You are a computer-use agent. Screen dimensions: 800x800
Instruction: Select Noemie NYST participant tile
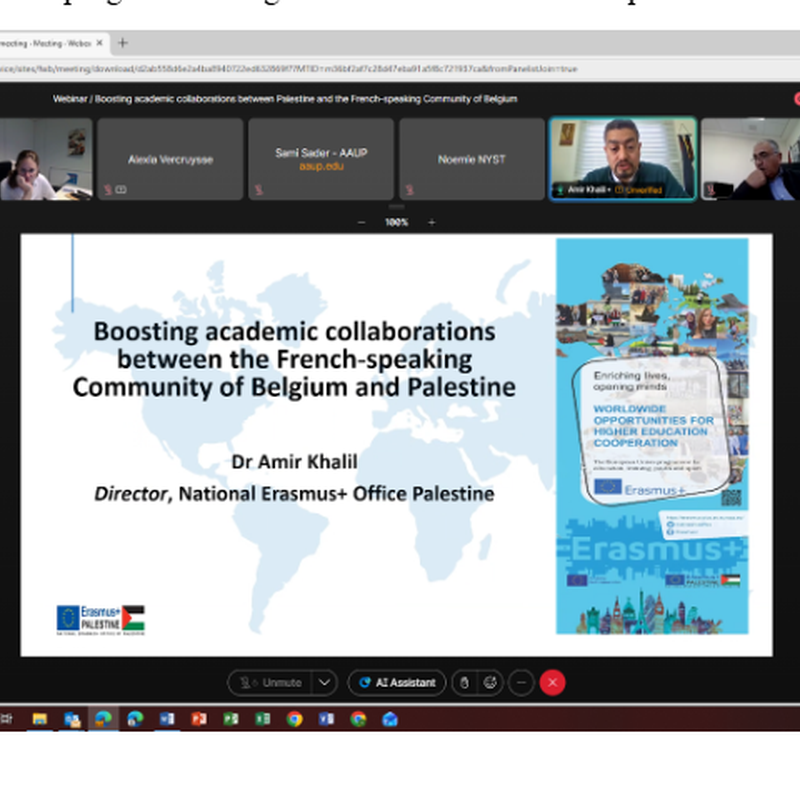[471, 160]
